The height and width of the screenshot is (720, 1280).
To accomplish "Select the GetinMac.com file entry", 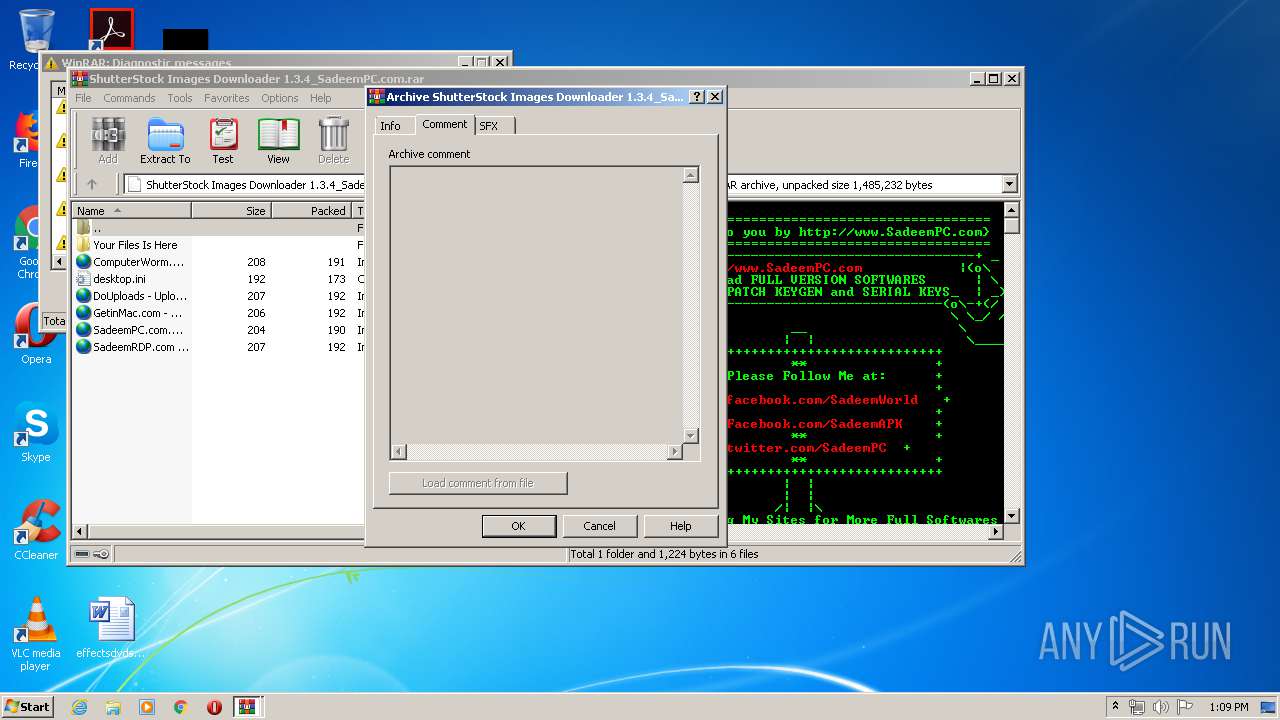I will pyautogui.click(x=131, y=313).
